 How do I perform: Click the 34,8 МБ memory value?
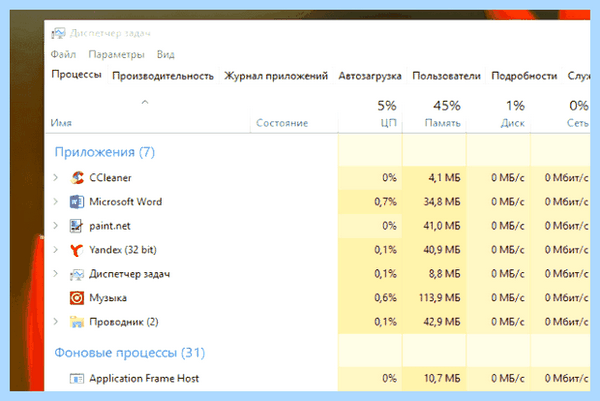(x=442, y=202)
